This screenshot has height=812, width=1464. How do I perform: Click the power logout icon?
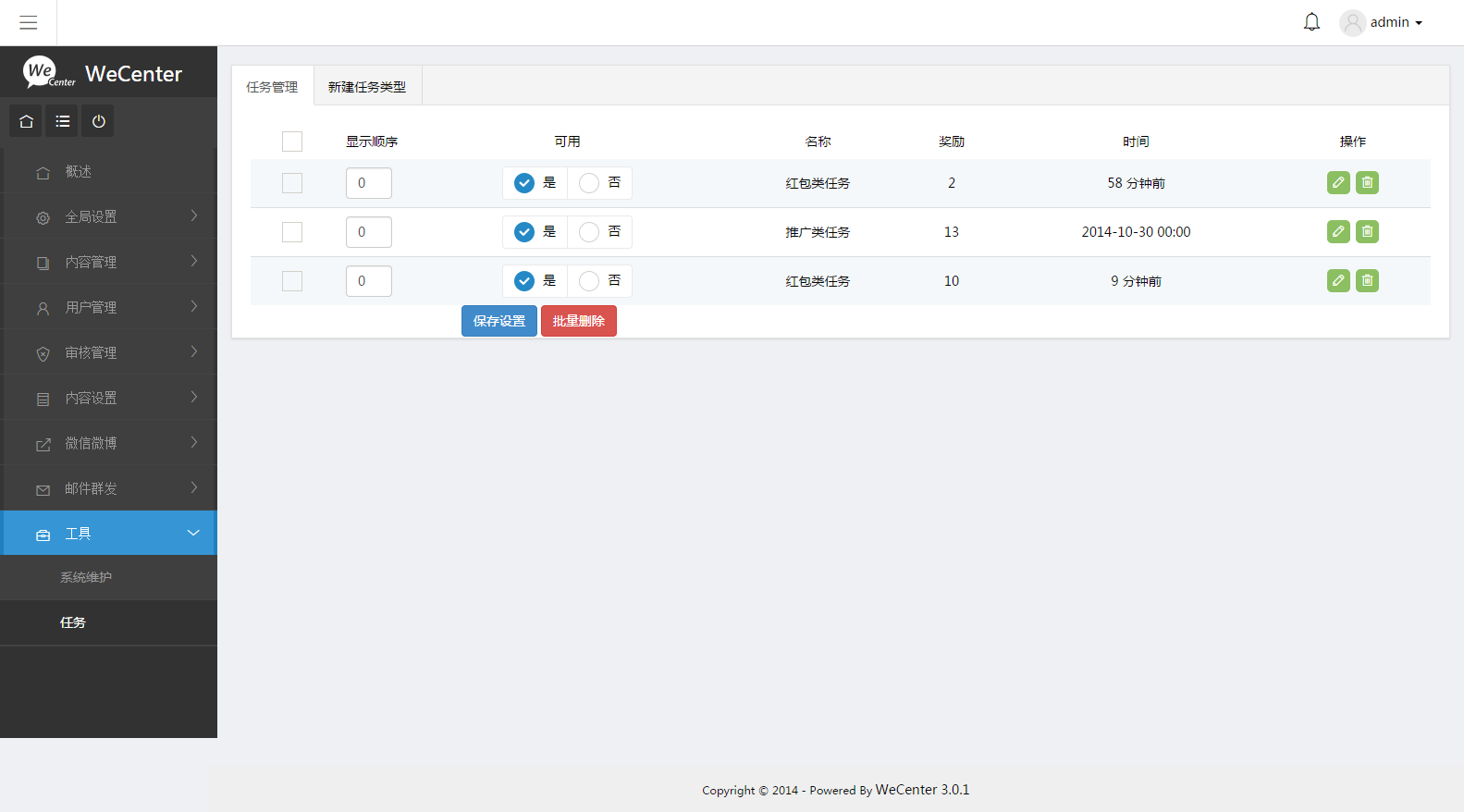(98, 121)
